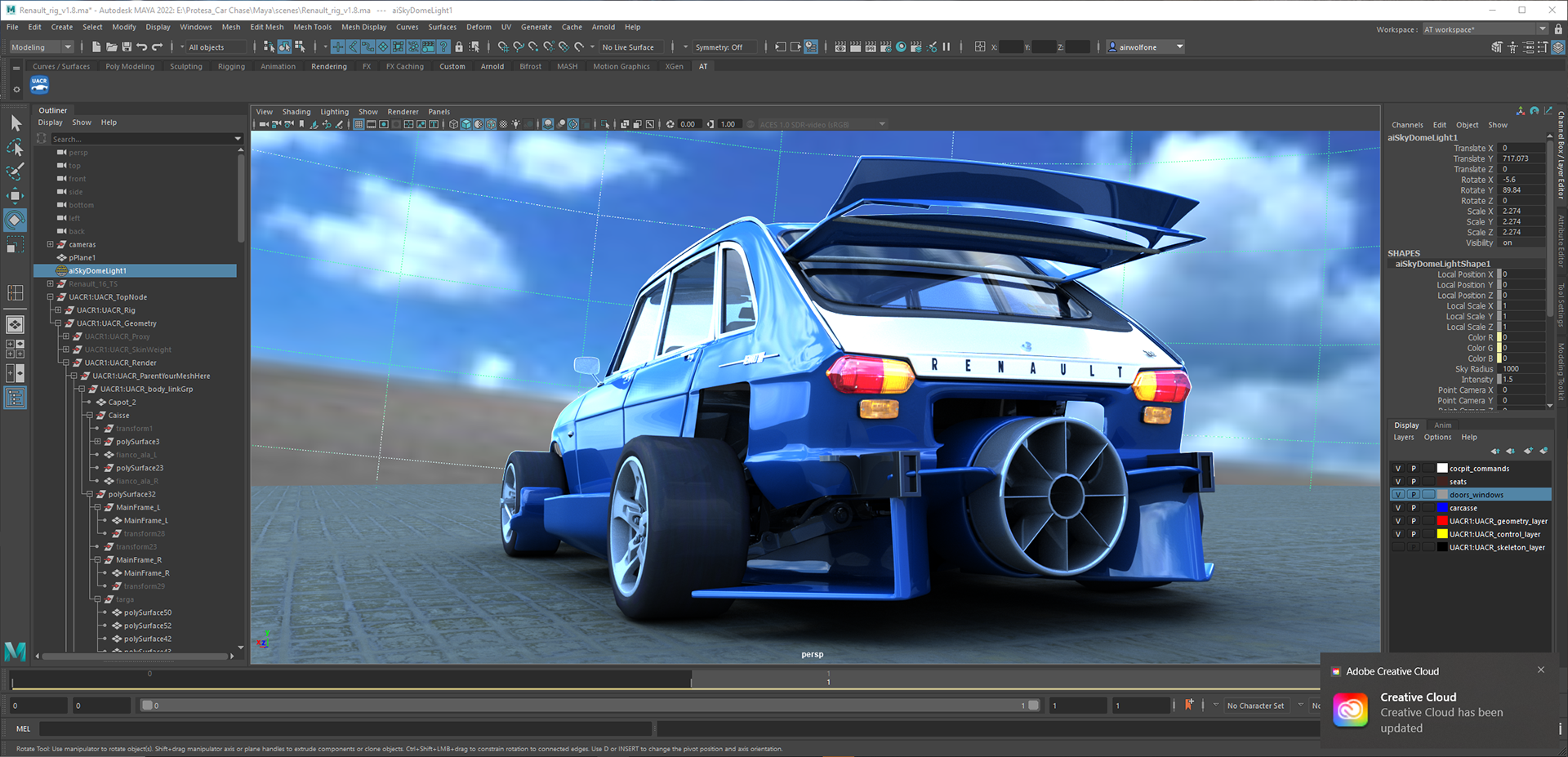Create a new empty layer icon
Viewport: 1568px width, 757px height.
point(1528,451)
